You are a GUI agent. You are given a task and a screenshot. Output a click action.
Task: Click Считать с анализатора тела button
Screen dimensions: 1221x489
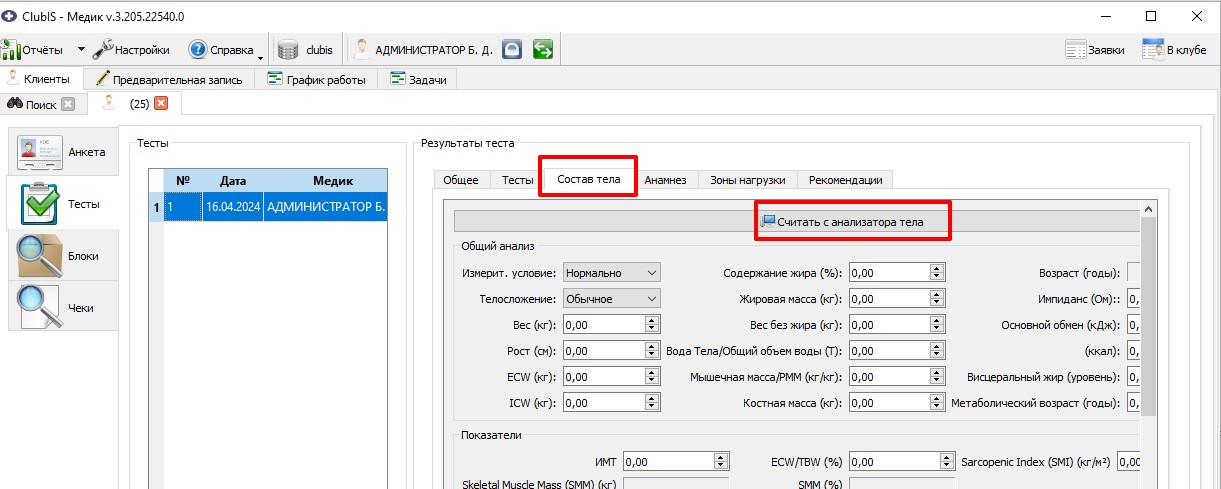851,222
